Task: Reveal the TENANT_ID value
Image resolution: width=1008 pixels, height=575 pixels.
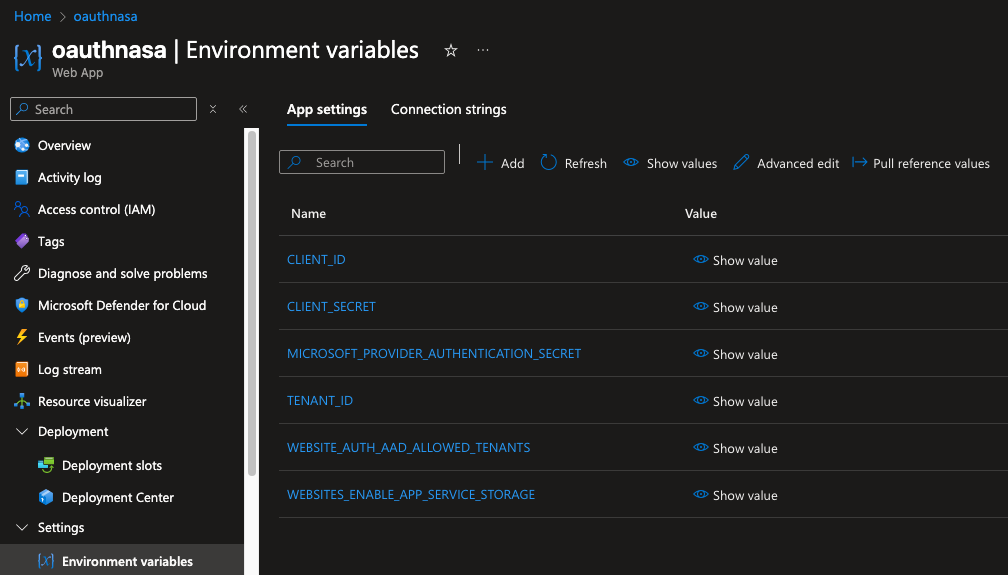Action: [x=735, y=401]
